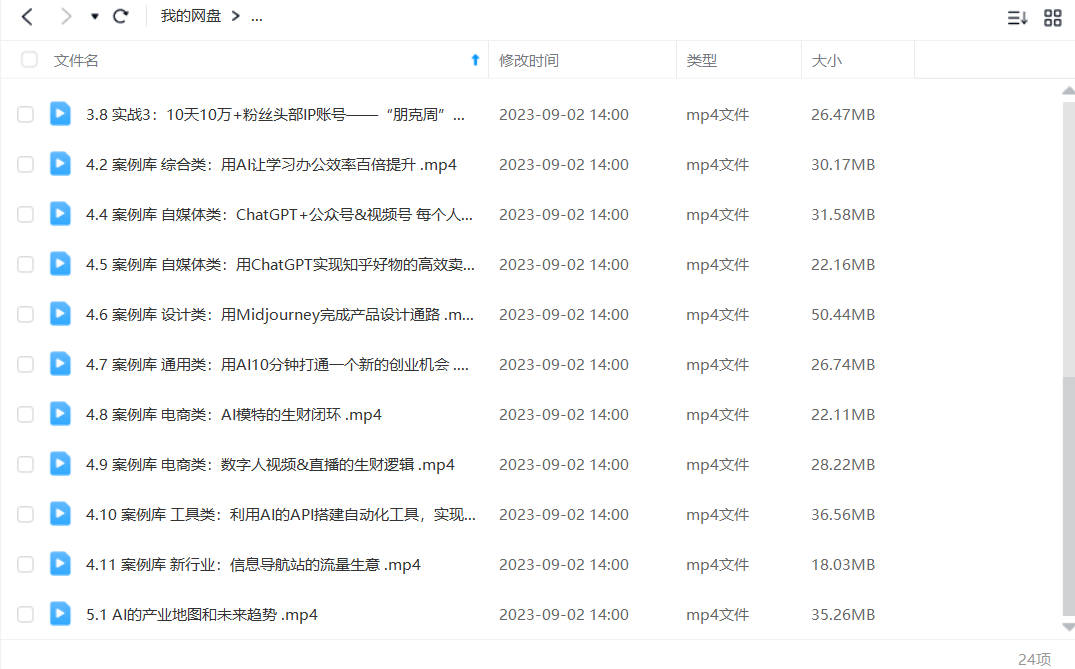1075x669 pixels.
Task: Select 5.1 AI的产业地图和未来趋势 file name
Action: [202, 615]
